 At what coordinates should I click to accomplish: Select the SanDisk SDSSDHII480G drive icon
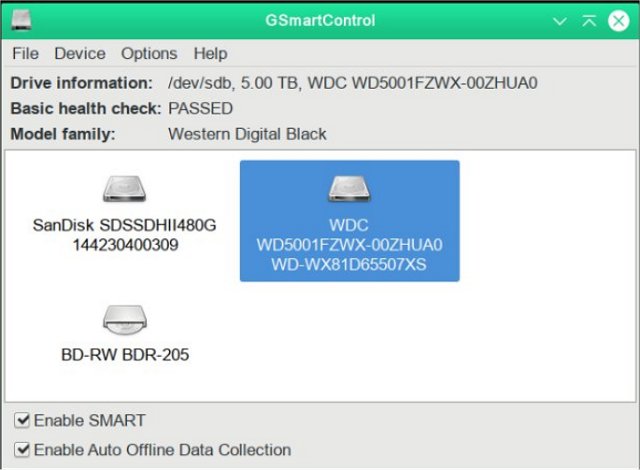124,189
